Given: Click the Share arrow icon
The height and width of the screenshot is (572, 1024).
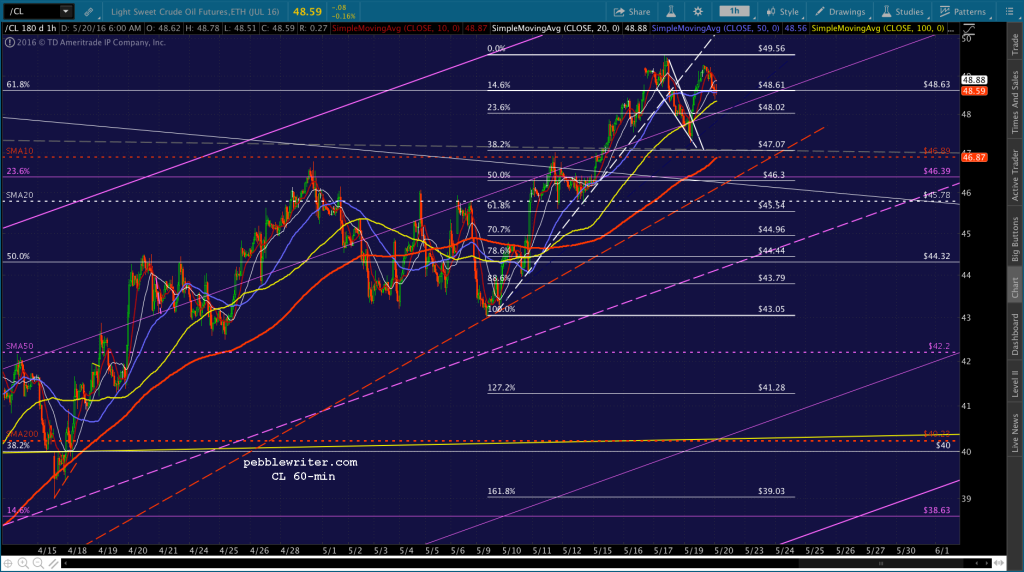Looking at the screenshot, I should click(x=618, y=12).
